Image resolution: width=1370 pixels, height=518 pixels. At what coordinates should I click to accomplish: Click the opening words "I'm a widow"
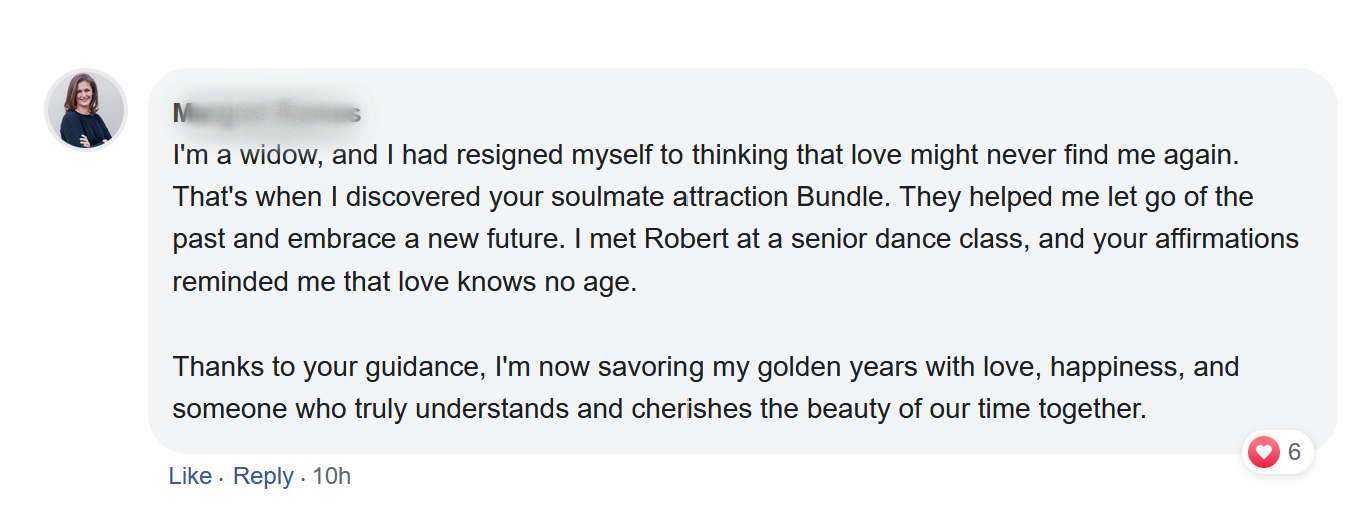tap(245, 156)
